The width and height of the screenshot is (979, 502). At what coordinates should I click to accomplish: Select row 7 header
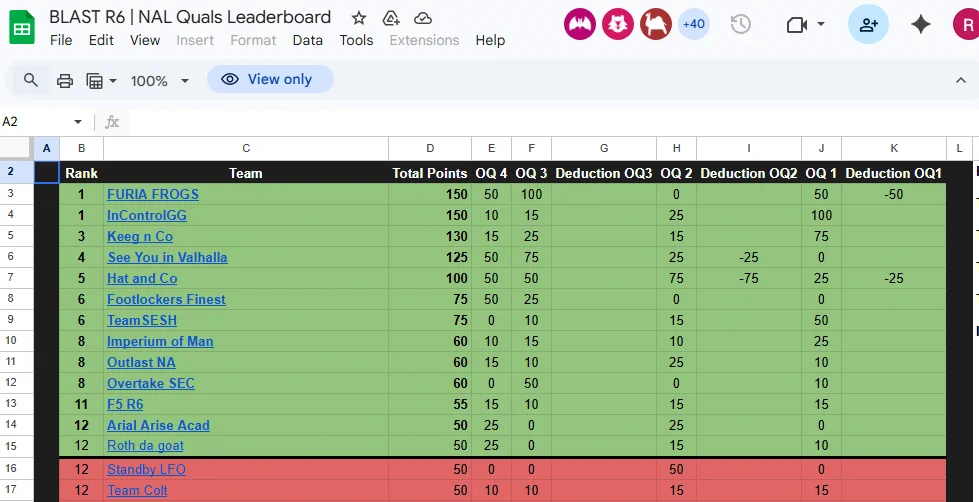coord(16,278)
